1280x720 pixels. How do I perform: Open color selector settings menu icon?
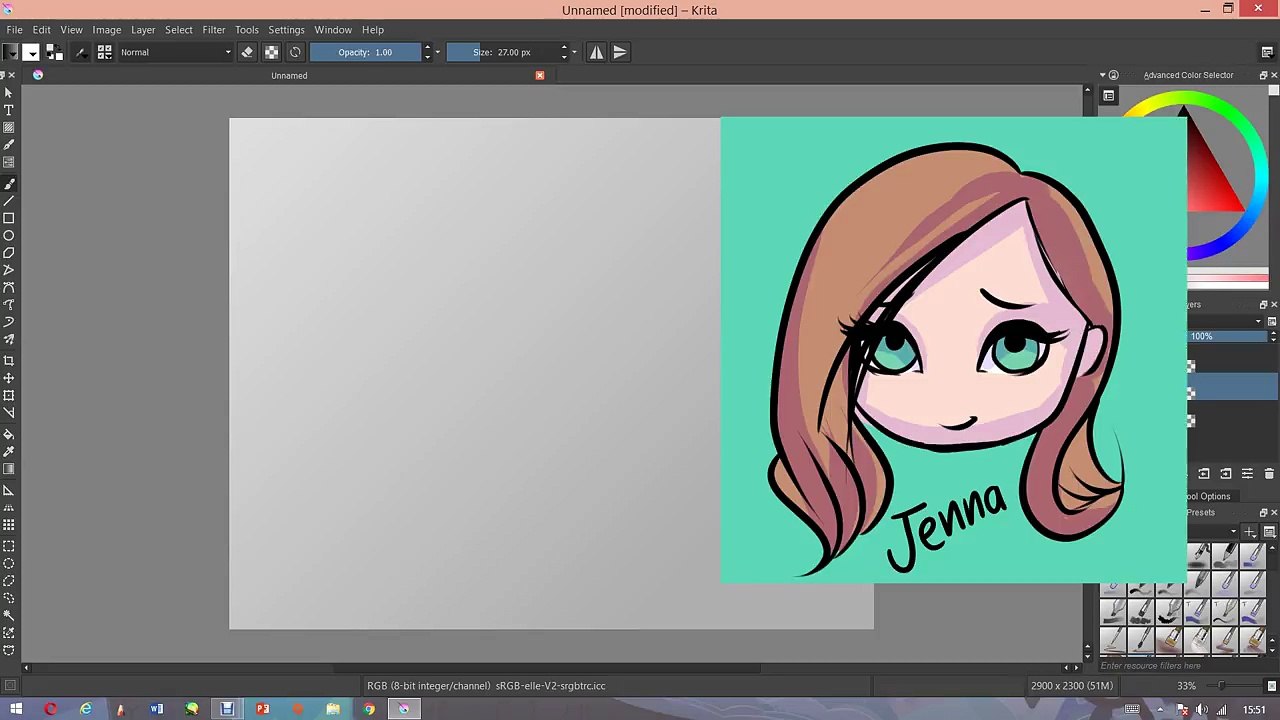pyautogui.click(x=1109, y=96)
